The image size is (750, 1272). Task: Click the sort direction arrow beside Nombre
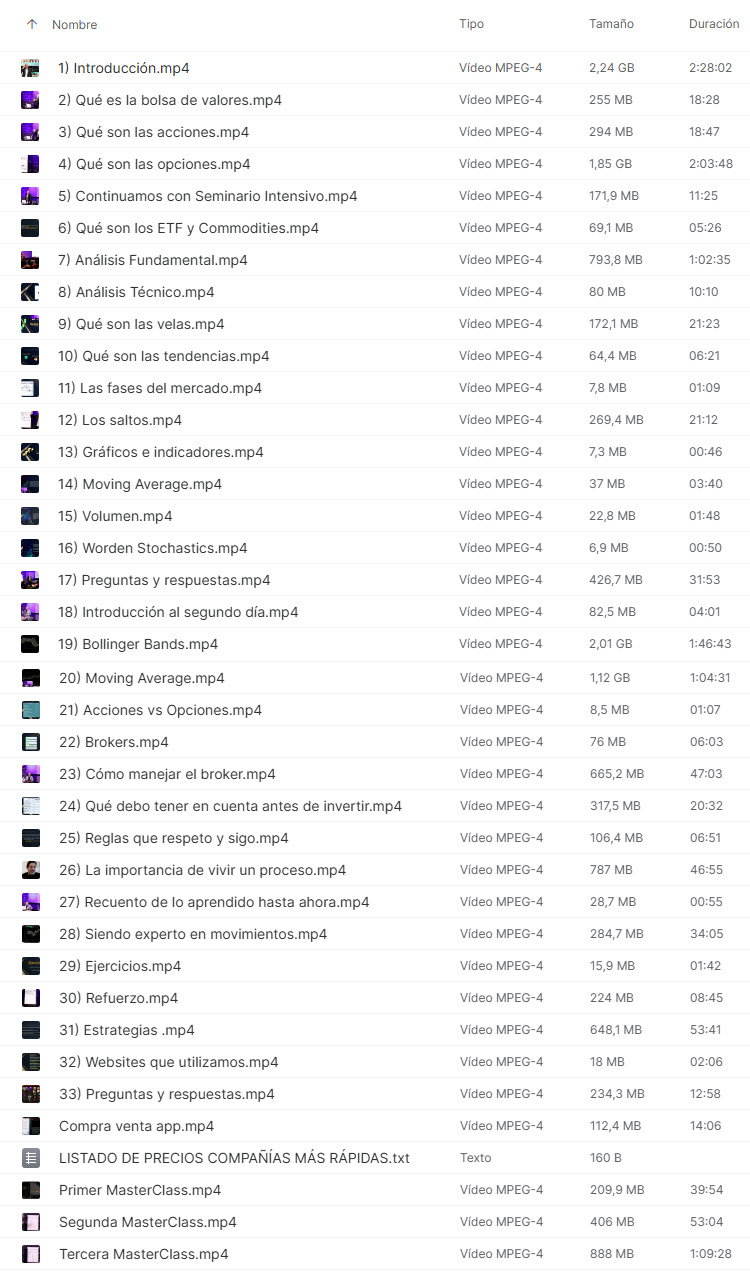pos(32,24)
